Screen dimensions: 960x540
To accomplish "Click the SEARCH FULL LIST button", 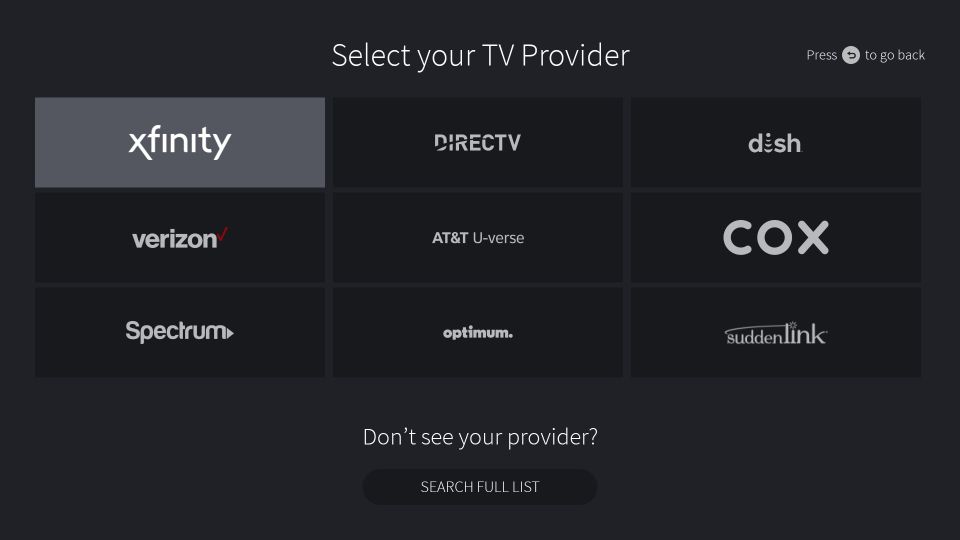I will tap(479, 487).
